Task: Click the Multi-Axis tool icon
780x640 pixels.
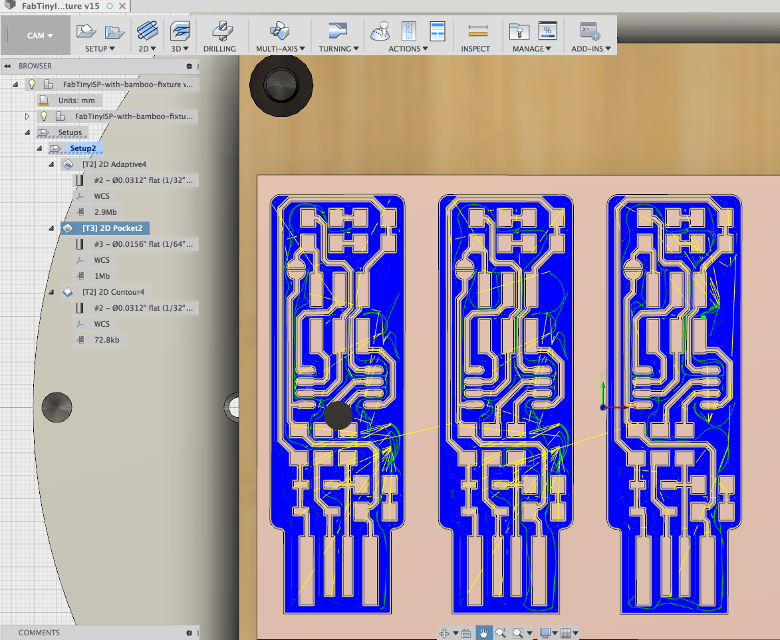Action: coord(280,30)
